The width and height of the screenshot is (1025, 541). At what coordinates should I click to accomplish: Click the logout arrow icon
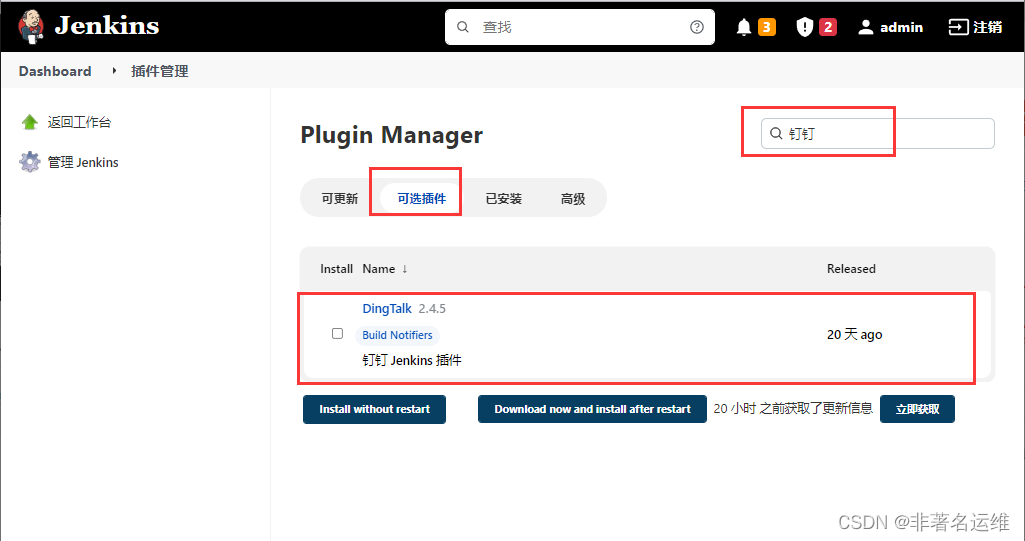pyautogui.click(x=958, y=27)
